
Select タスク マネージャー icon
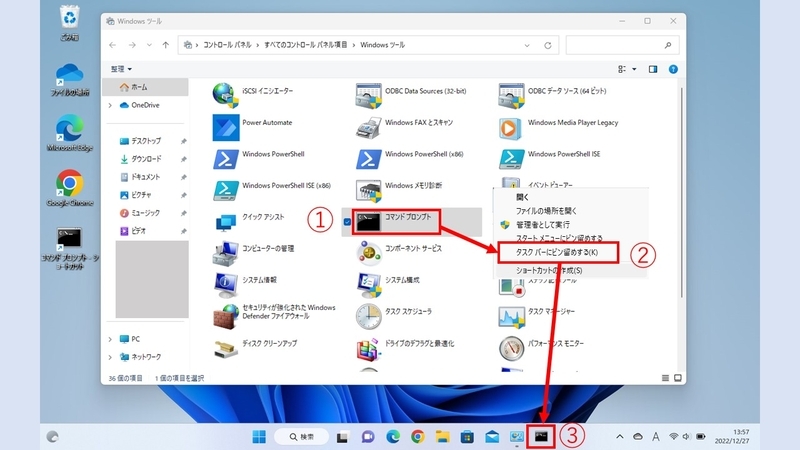(511, 317)
